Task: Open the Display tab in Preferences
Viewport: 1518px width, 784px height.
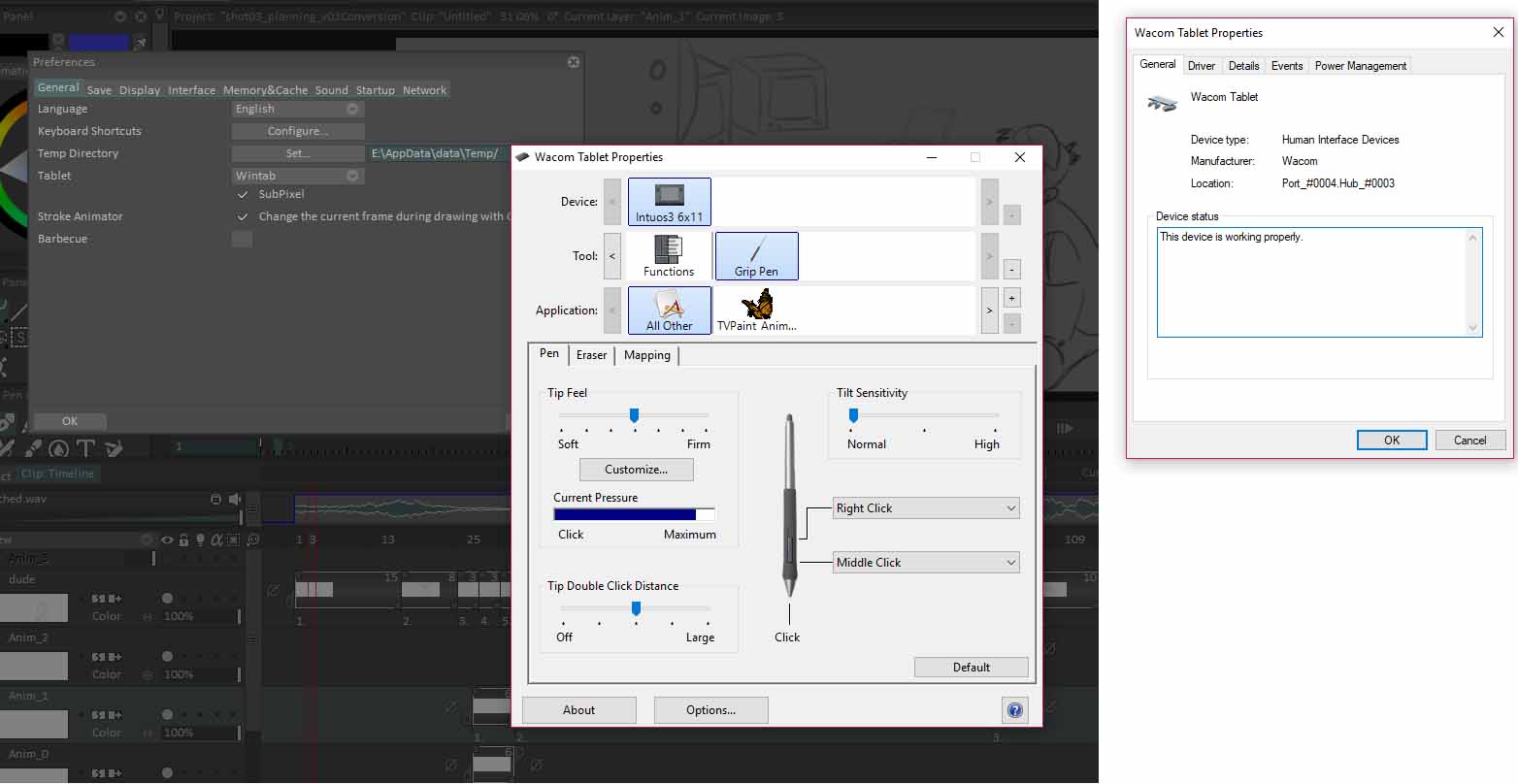Action: tap(140, 90)
